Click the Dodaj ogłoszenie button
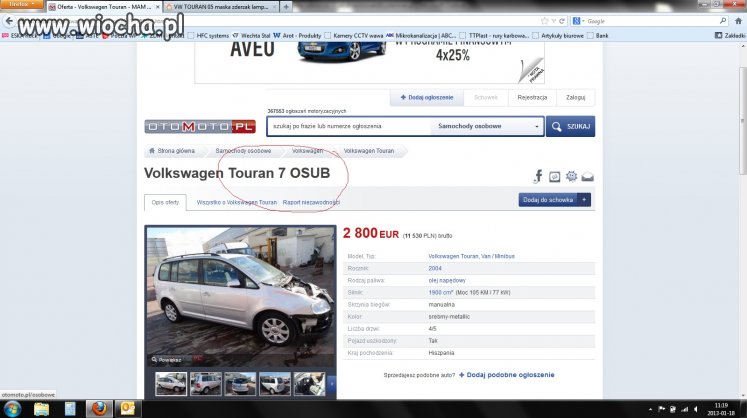Image resolution: width=747 pixels, height=418 pixels. (x=426, y=97)
